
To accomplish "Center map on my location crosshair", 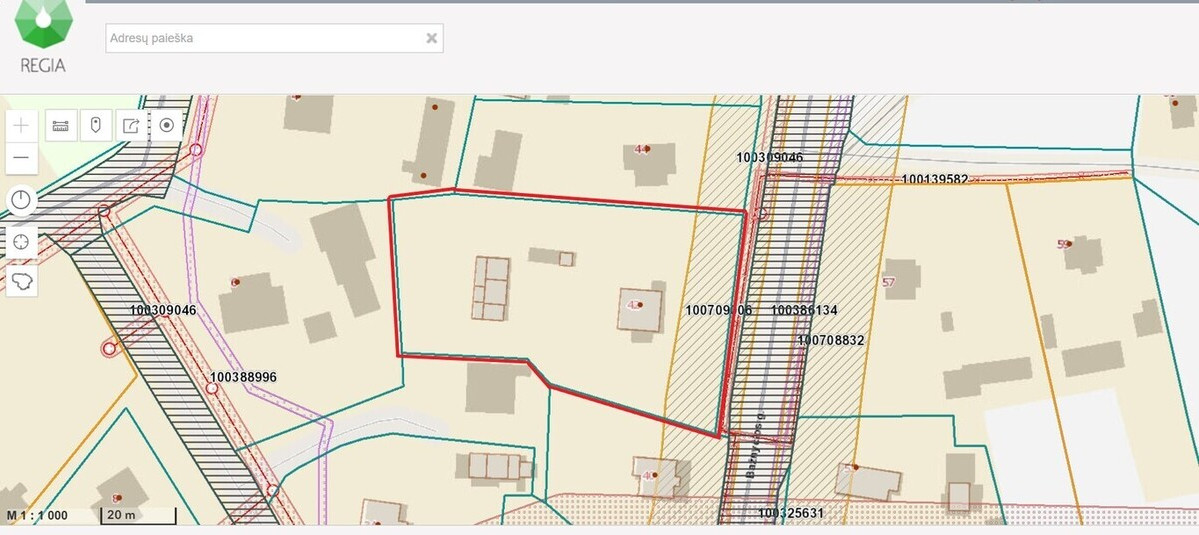I will [x=21, y=242].
